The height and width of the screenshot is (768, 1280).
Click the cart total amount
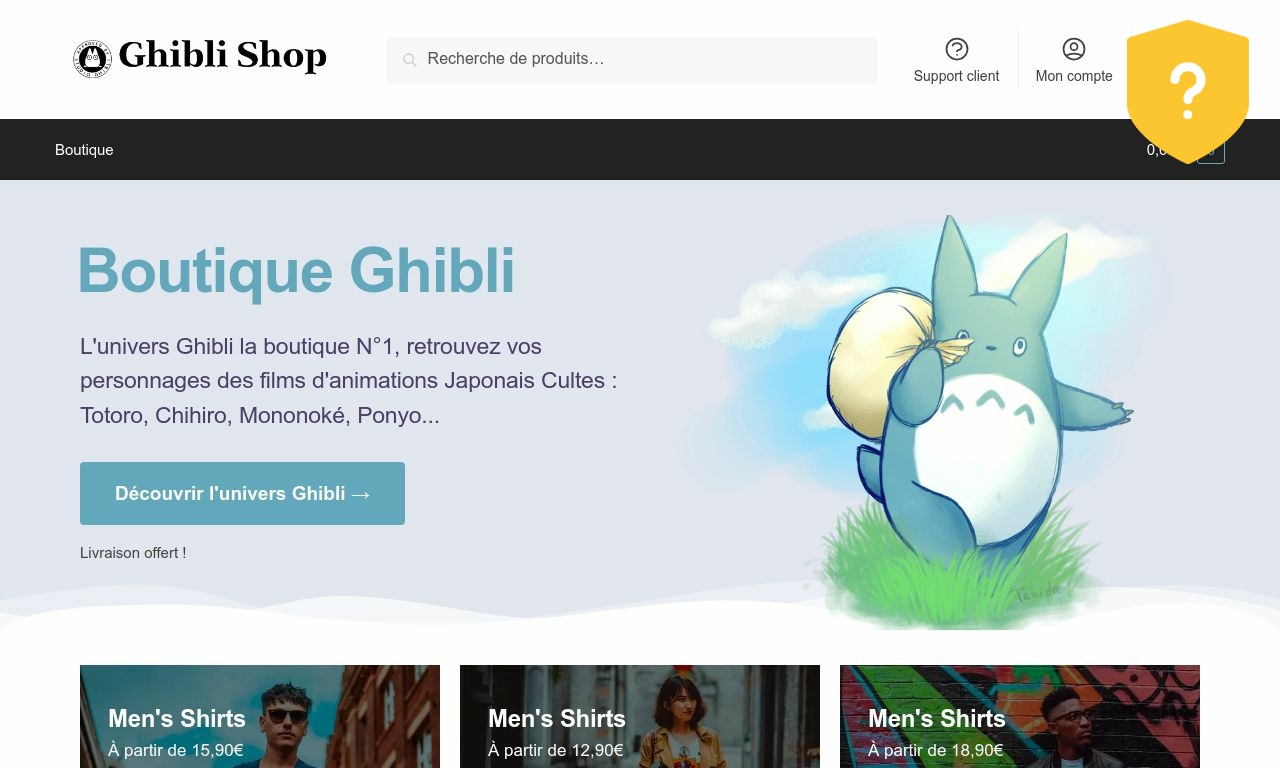point(1157,150)
